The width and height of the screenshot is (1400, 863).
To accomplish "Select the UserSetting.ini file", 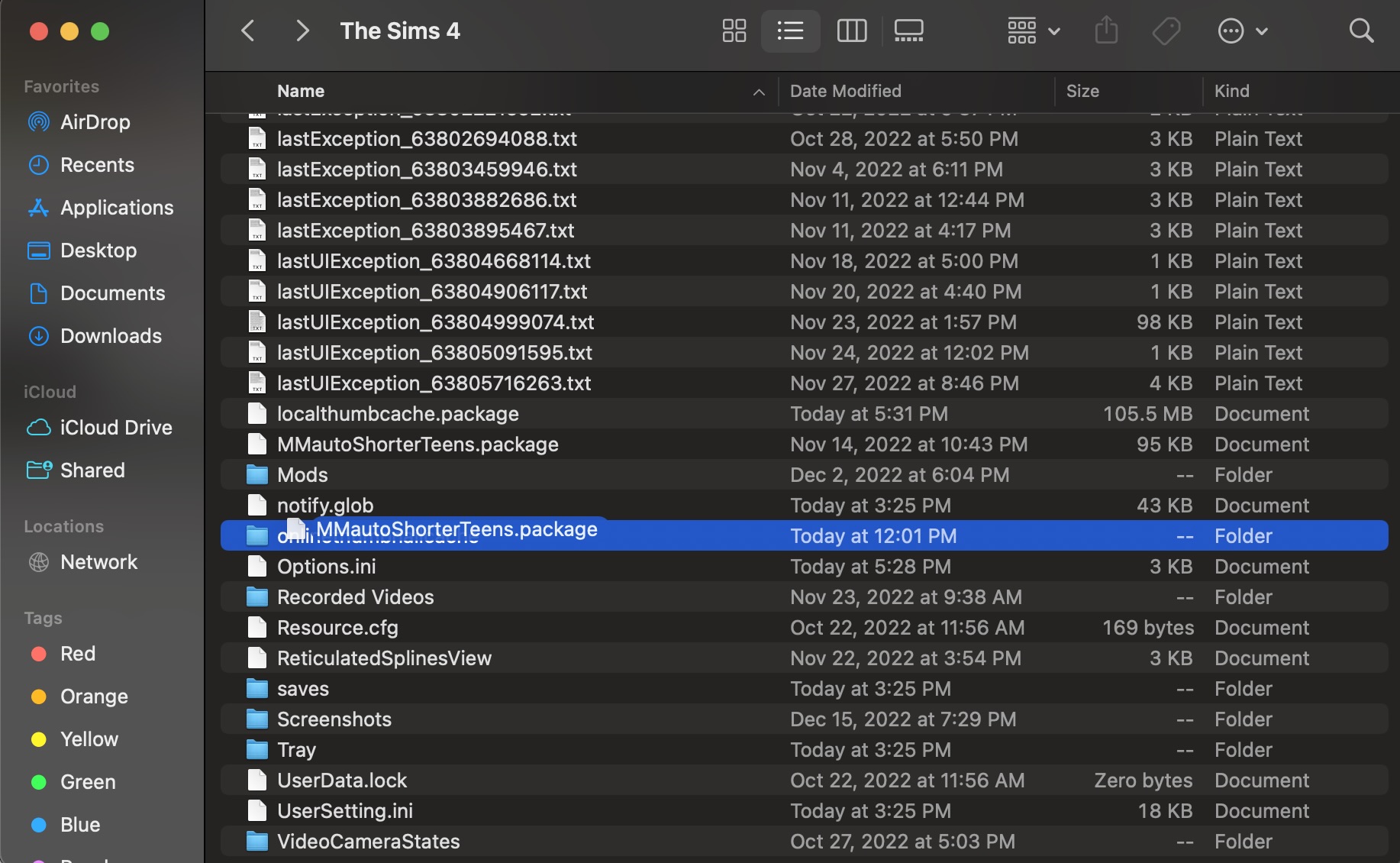I will tap(804, 811).
